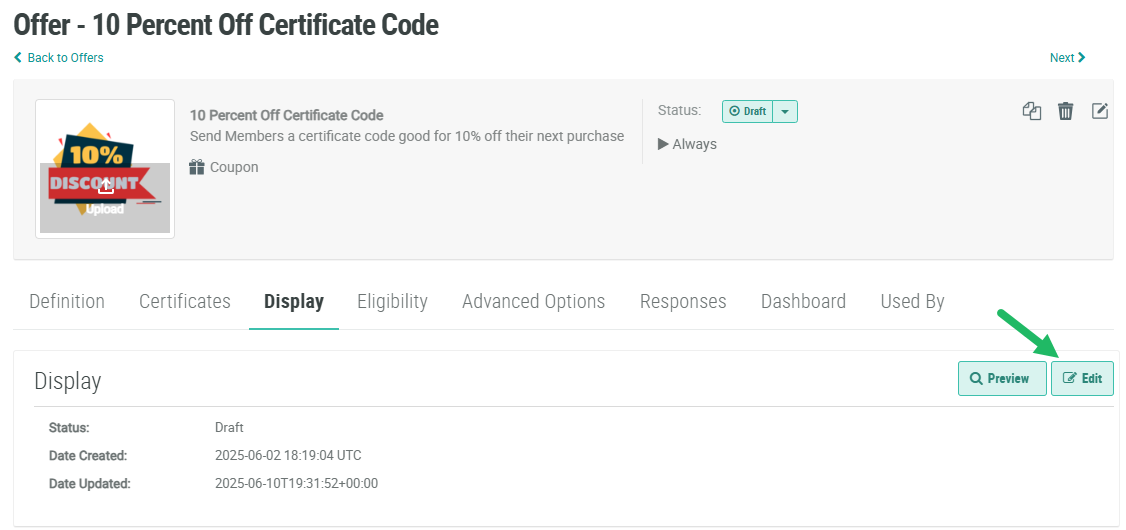1126x530 pixels.
Task: Navigate to the Next offer
Action: (1067, 58)
